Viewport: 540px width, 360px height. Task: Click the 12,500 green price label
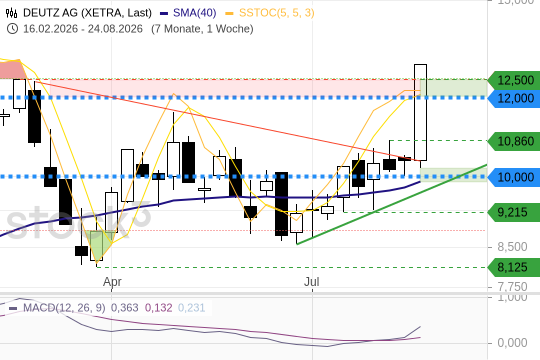click(x=514, y=80)
